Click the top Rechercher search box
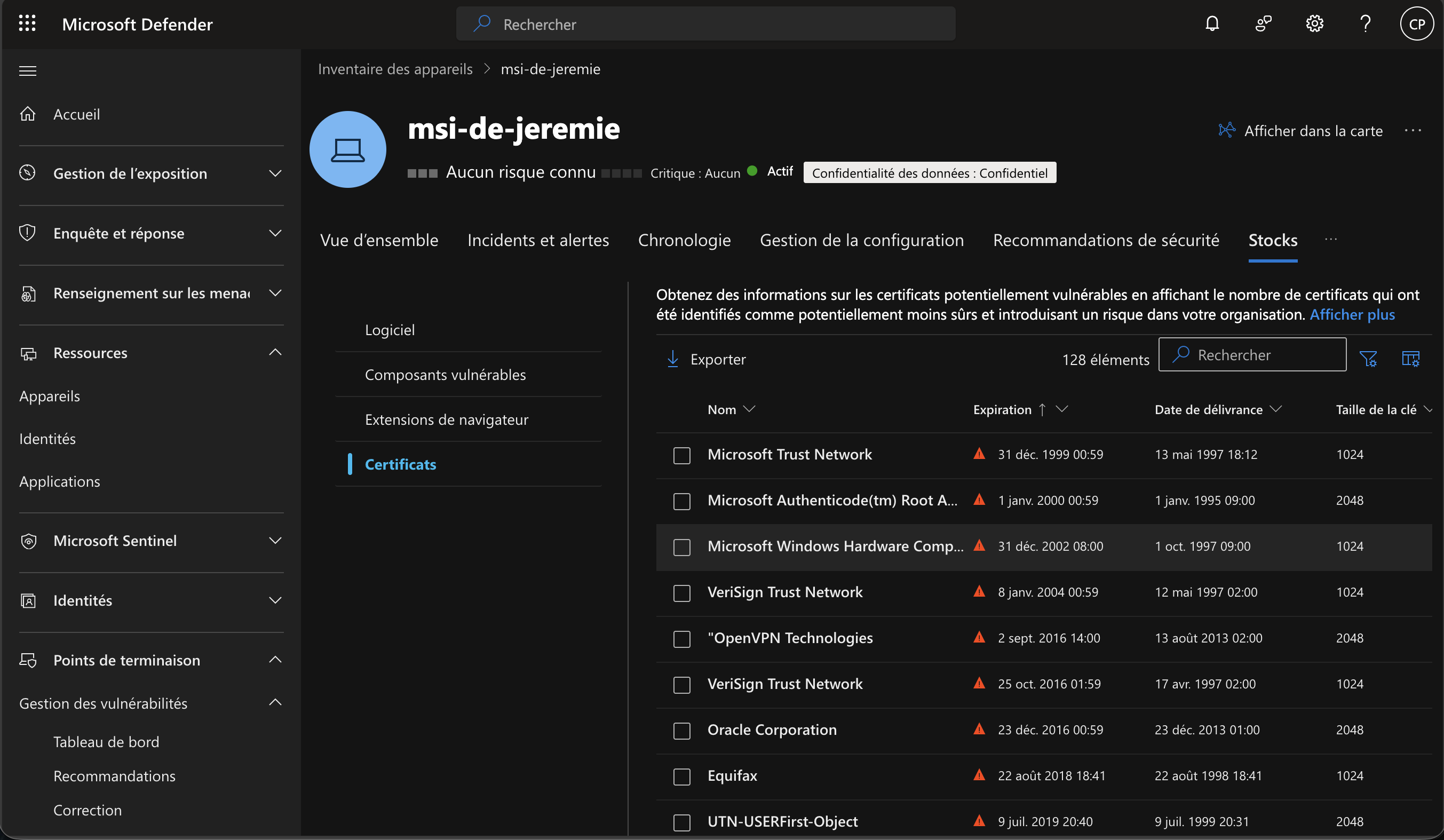This screenshot has height=840, width=1444. tap(705, 23)
